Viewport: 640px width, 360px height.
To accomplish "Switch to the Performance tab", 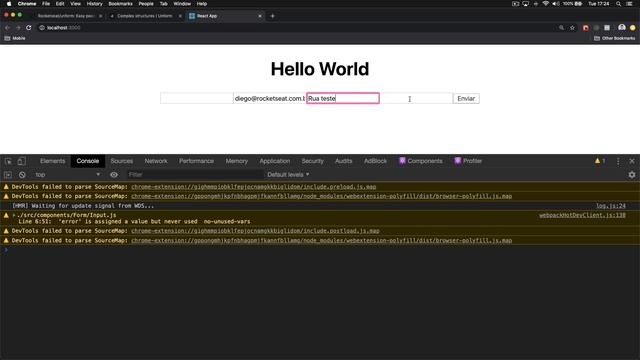I will [x=196, y=161].
